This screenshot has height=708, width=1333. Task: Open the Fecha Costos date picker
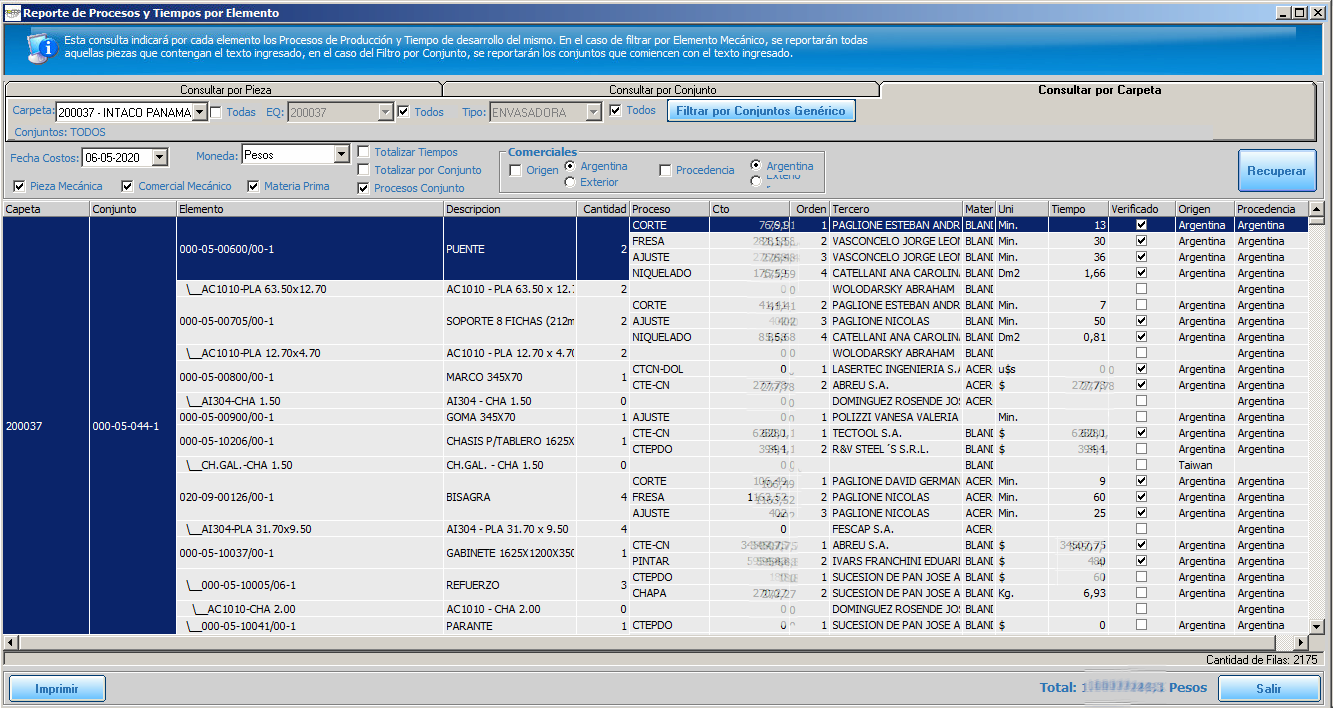click(x=158, y=158)
